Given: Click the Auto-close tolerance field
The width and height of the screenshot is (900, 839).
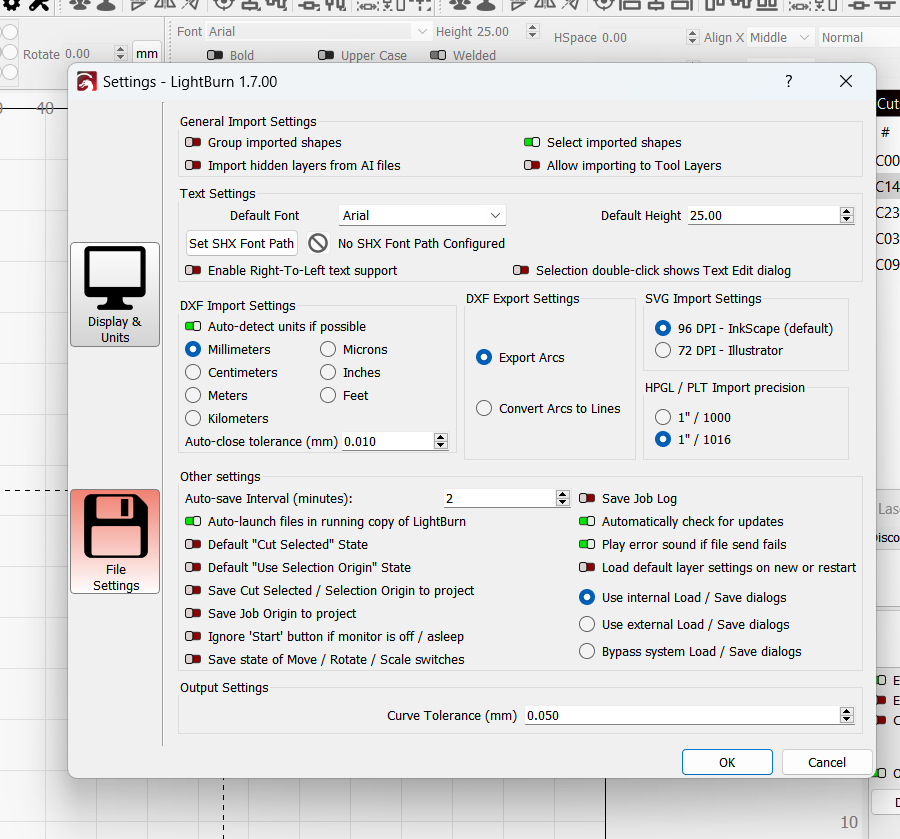Looking at the screenshot, I should (x=388, y=441).
